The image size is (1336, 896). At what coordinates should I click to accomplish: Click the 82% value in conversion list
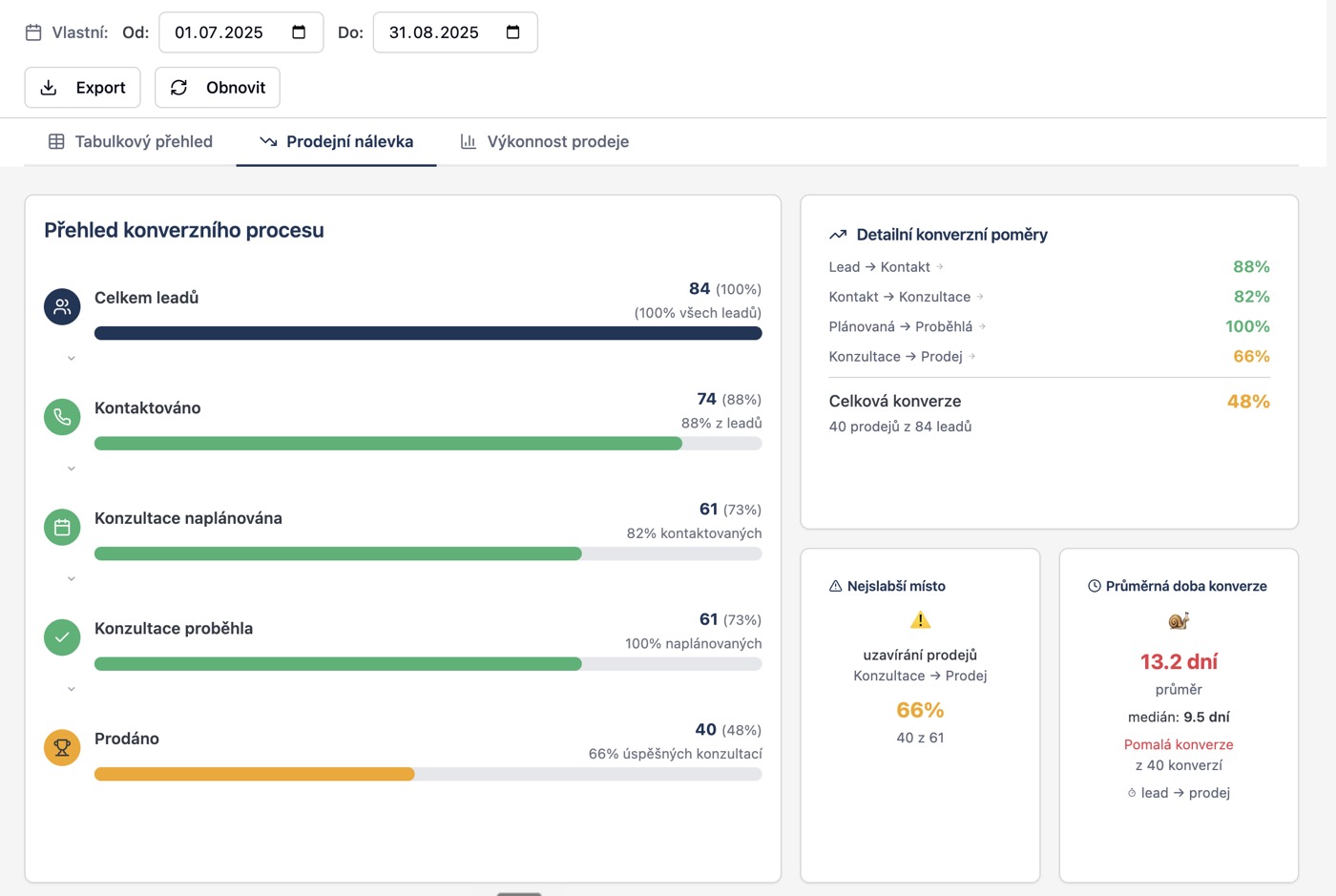click(1251, 297)
